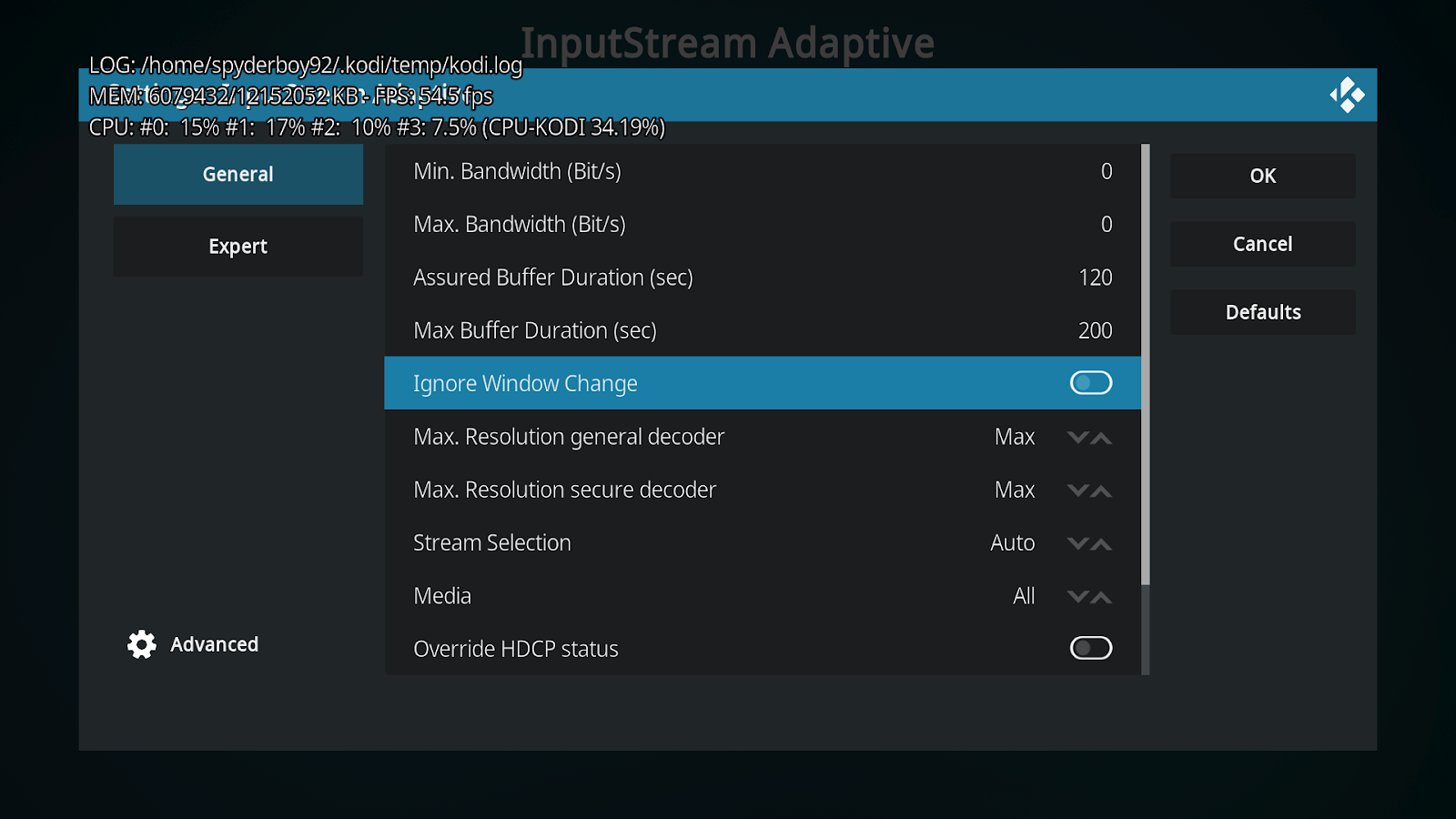Screen dimensions: 1456x819
Task: Decrease Max. Resolution secure decoder value
Action: 1077,490
